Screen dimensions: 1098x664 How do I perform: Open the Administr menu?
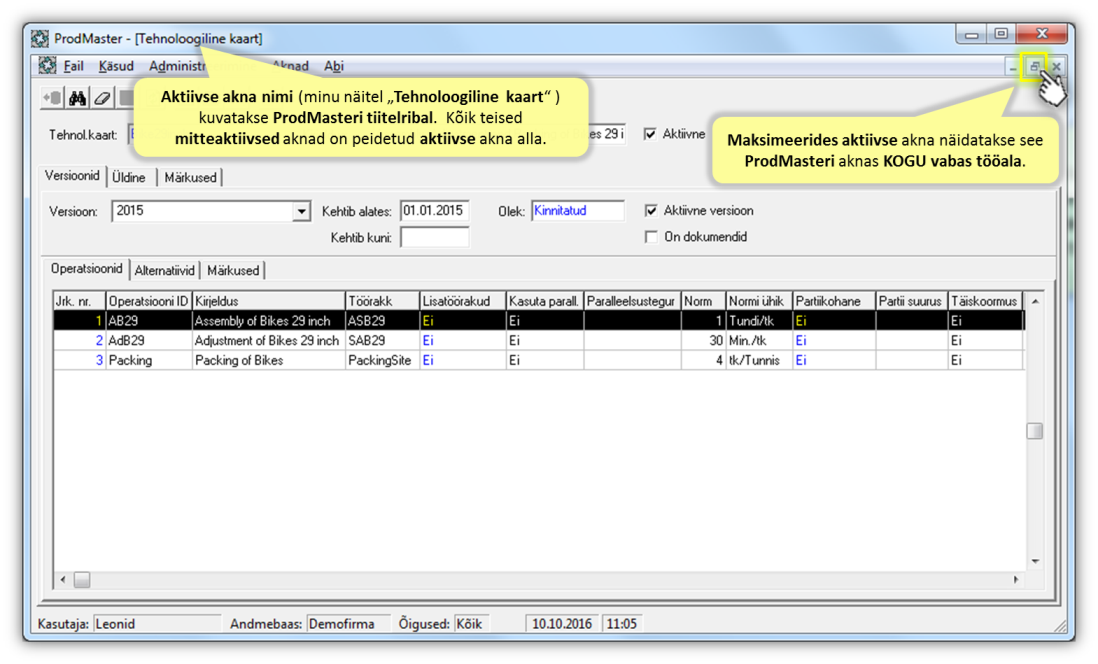pyautogui.click(x=177, y=66)
